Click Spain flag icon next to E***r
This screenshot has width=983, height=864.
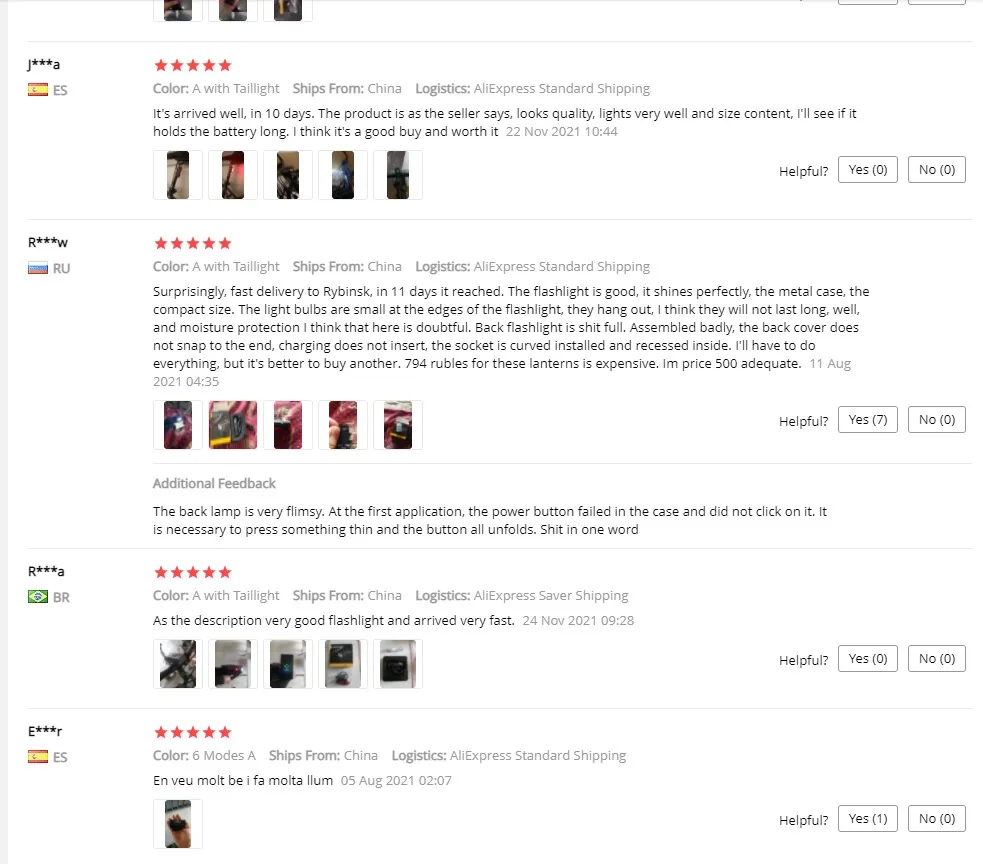[x=38, y=757]
